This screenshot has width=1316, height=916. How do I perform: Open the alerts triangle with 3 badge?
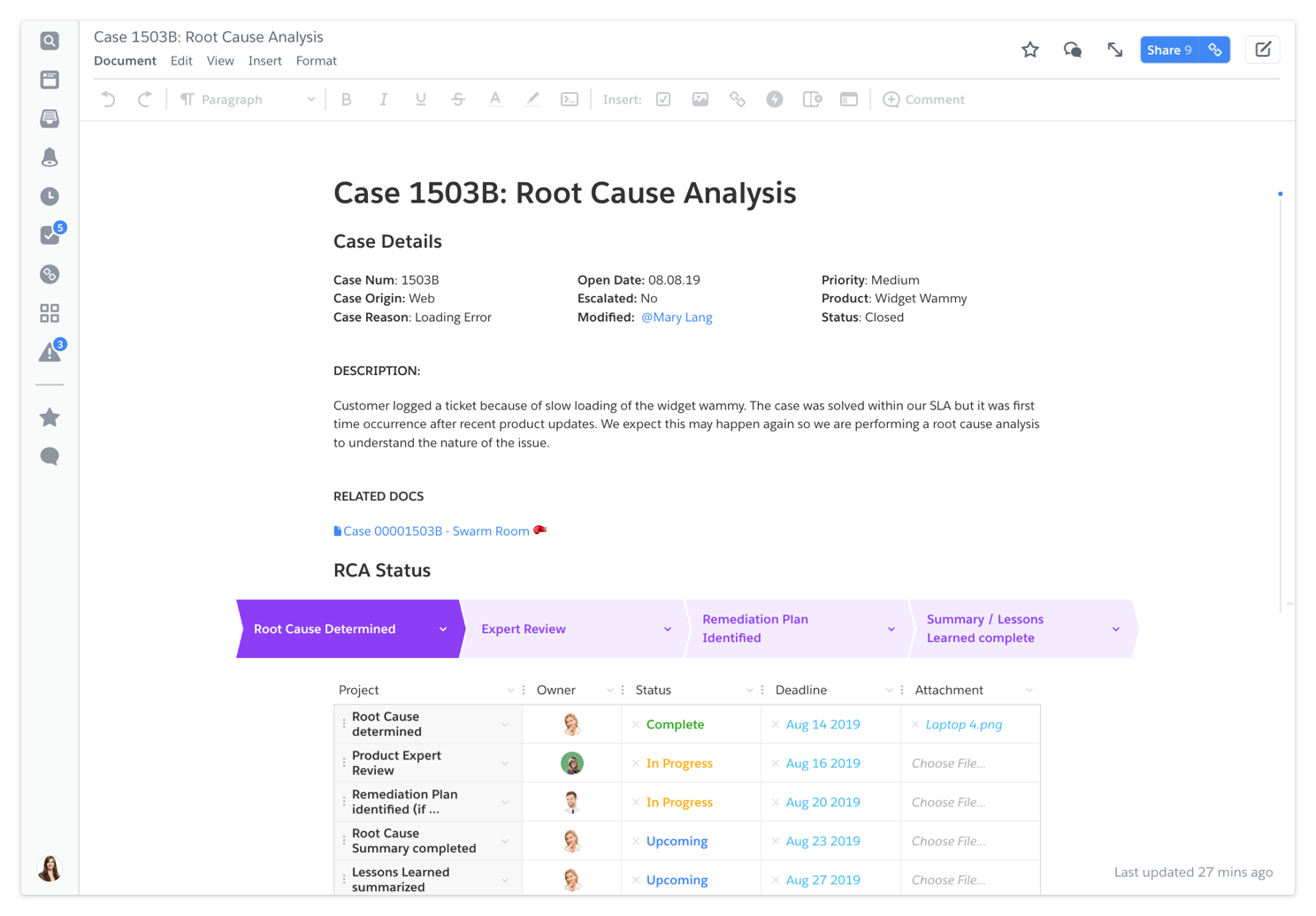coord(50,352)
